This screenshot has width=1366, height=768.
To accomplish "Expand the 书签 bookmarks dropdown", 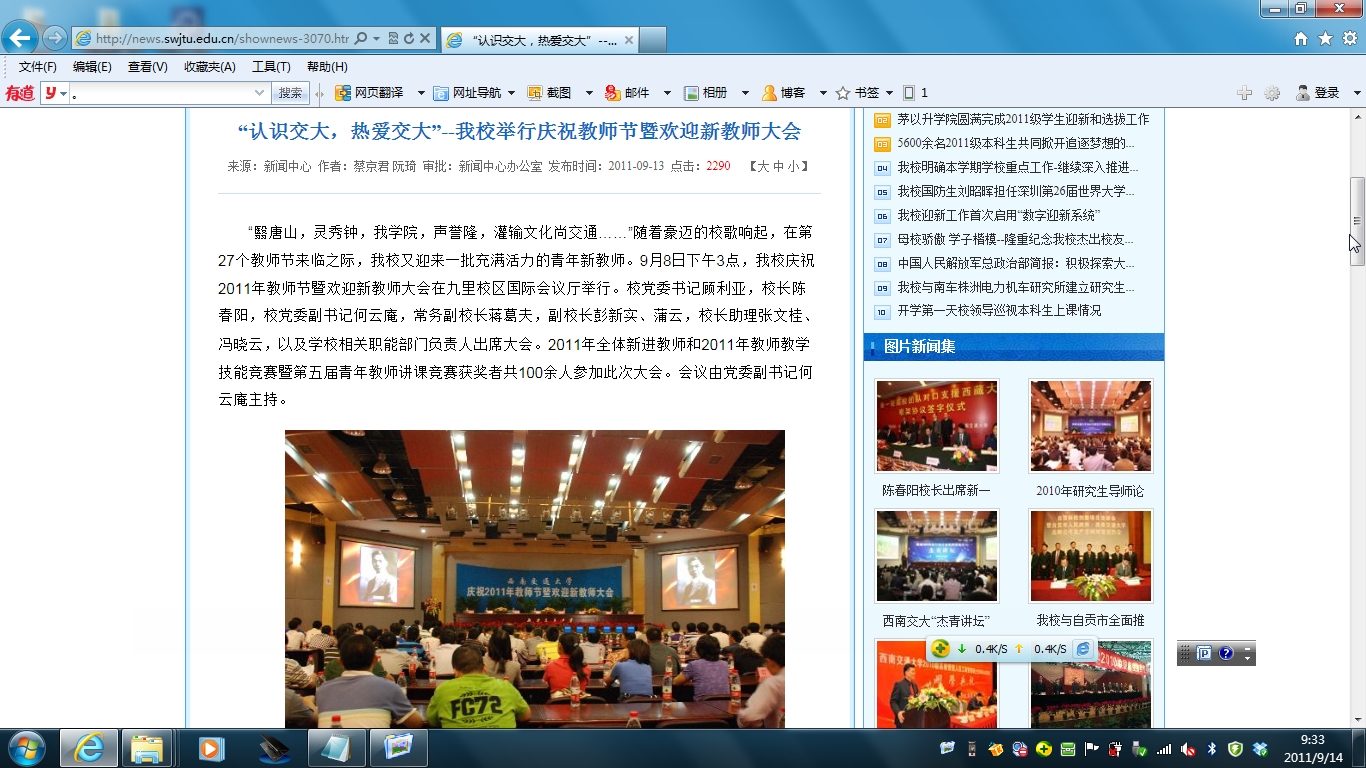I will (889, 93).
